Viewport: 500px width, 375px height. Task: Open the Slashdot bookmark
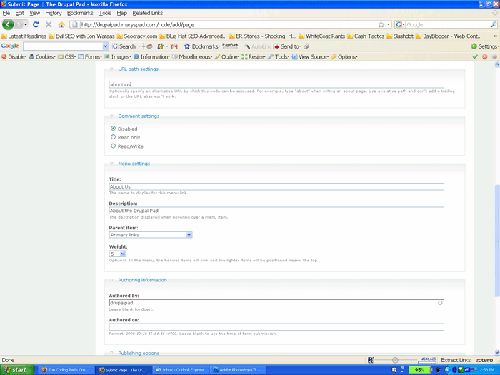(400, 36)
